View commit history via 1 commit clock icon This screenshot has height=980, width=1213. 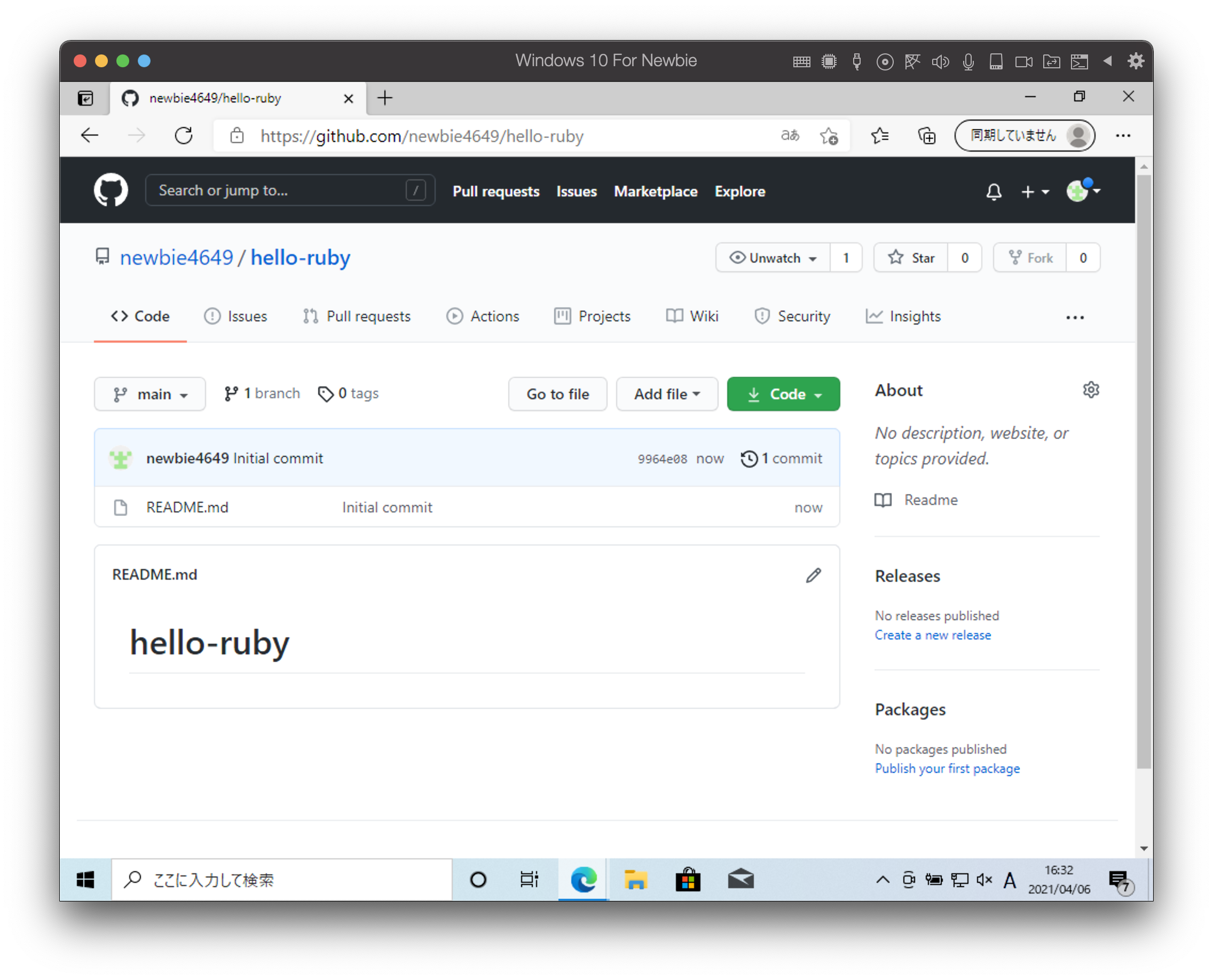(750, 458)
